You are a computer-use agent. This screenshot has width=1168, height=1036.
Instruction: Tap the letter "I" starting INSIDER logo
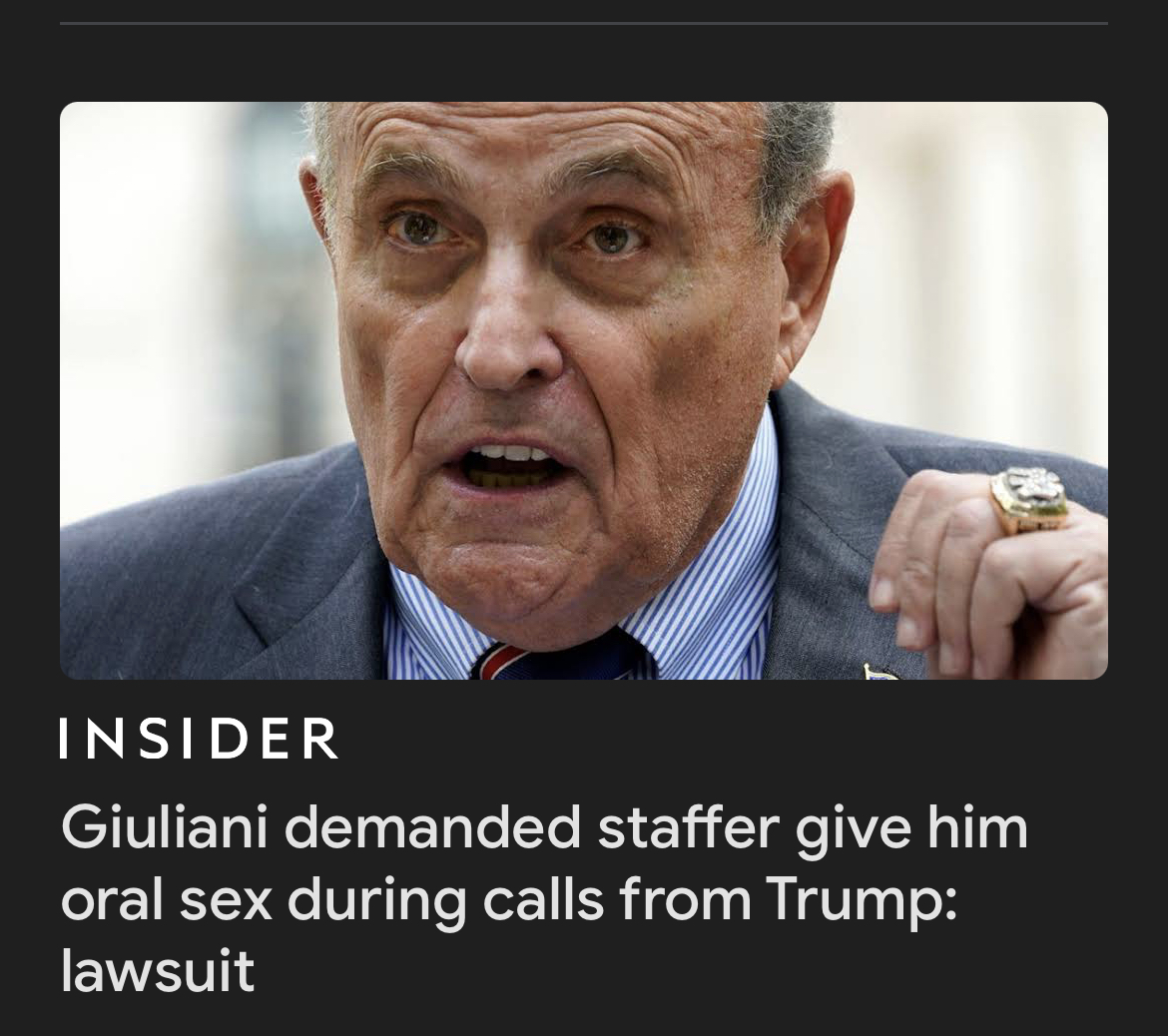[x=64, y=739]
